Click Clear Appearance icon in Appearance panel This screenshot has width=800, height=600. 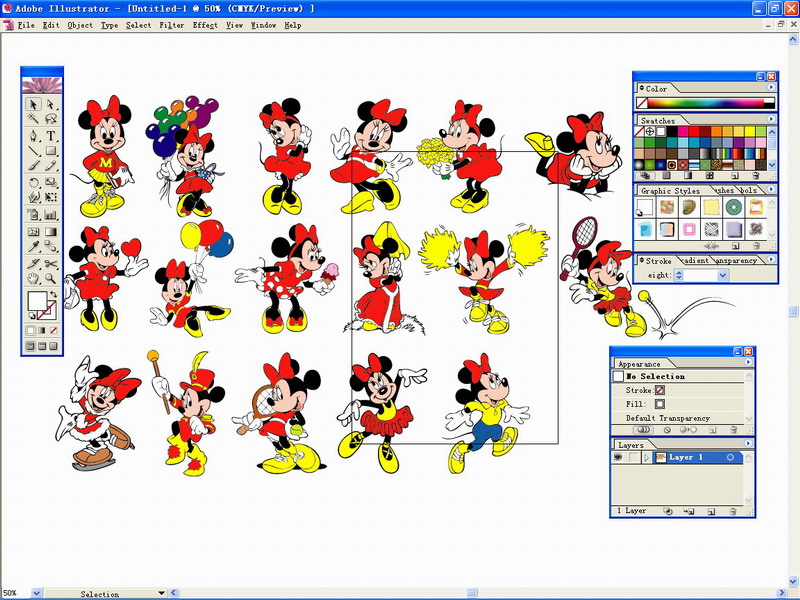(x=667, y=430)
